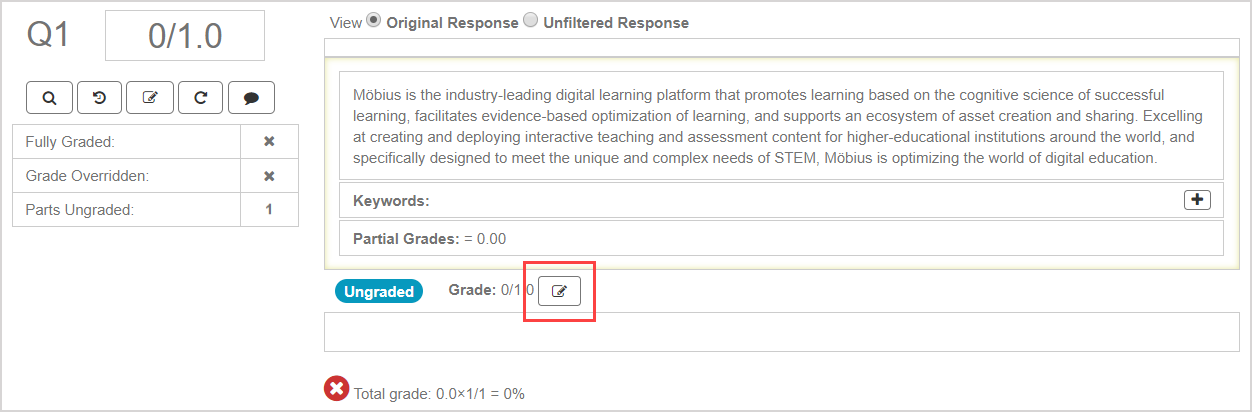The height and width of the screenshot is (412, 1252).
Task: Click the Ungraded status badge
Action: [x=379, y=291]
